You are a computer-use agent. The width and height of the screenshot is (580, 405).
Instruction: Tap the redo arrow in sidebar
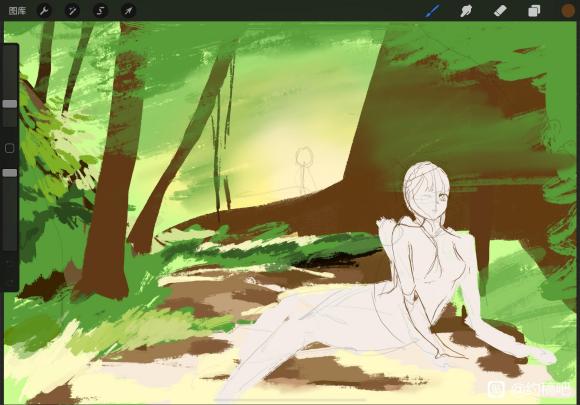pos(10,282)
